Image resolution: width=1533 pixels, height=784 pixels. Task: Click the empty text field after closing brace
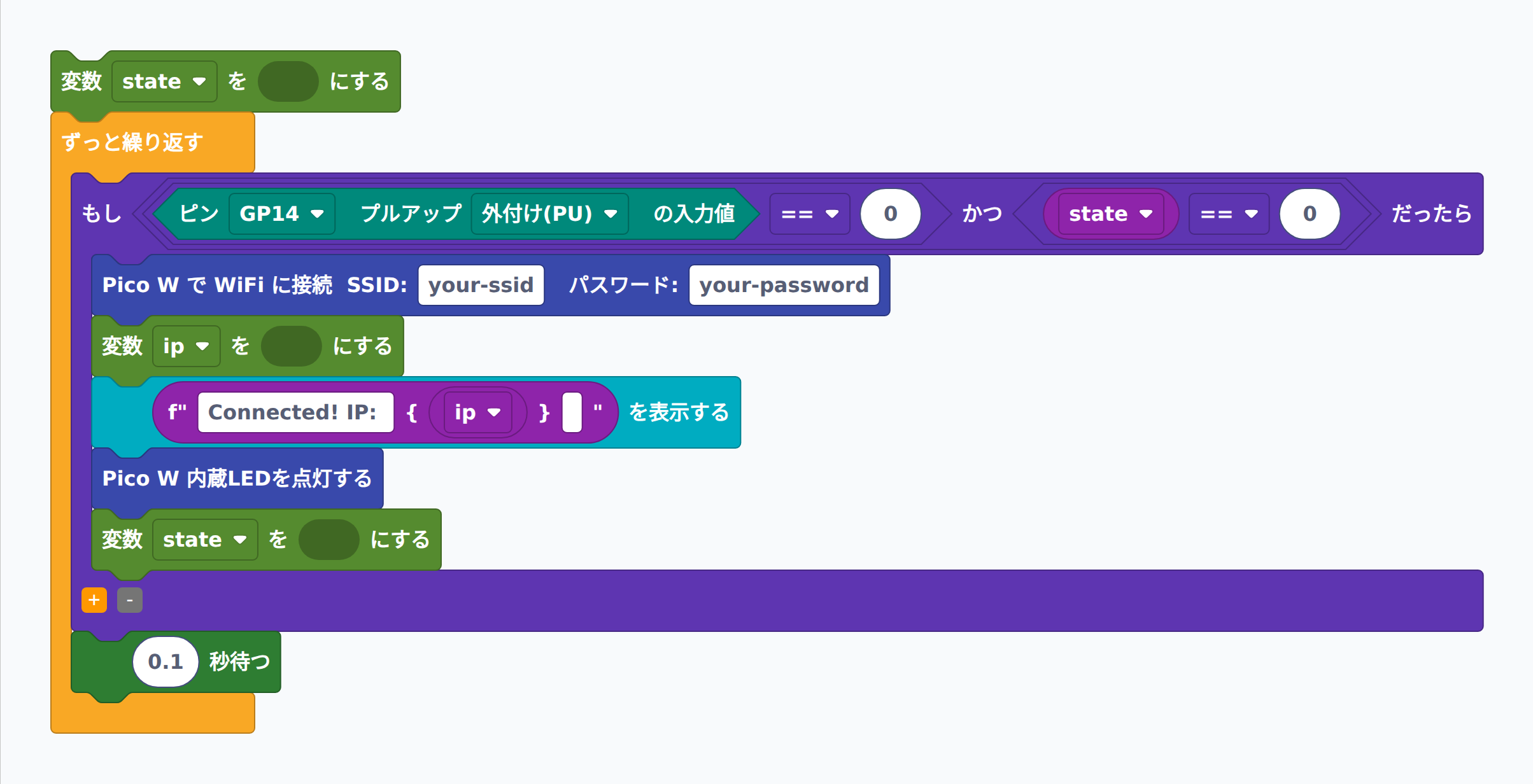[x=572, y=412]
